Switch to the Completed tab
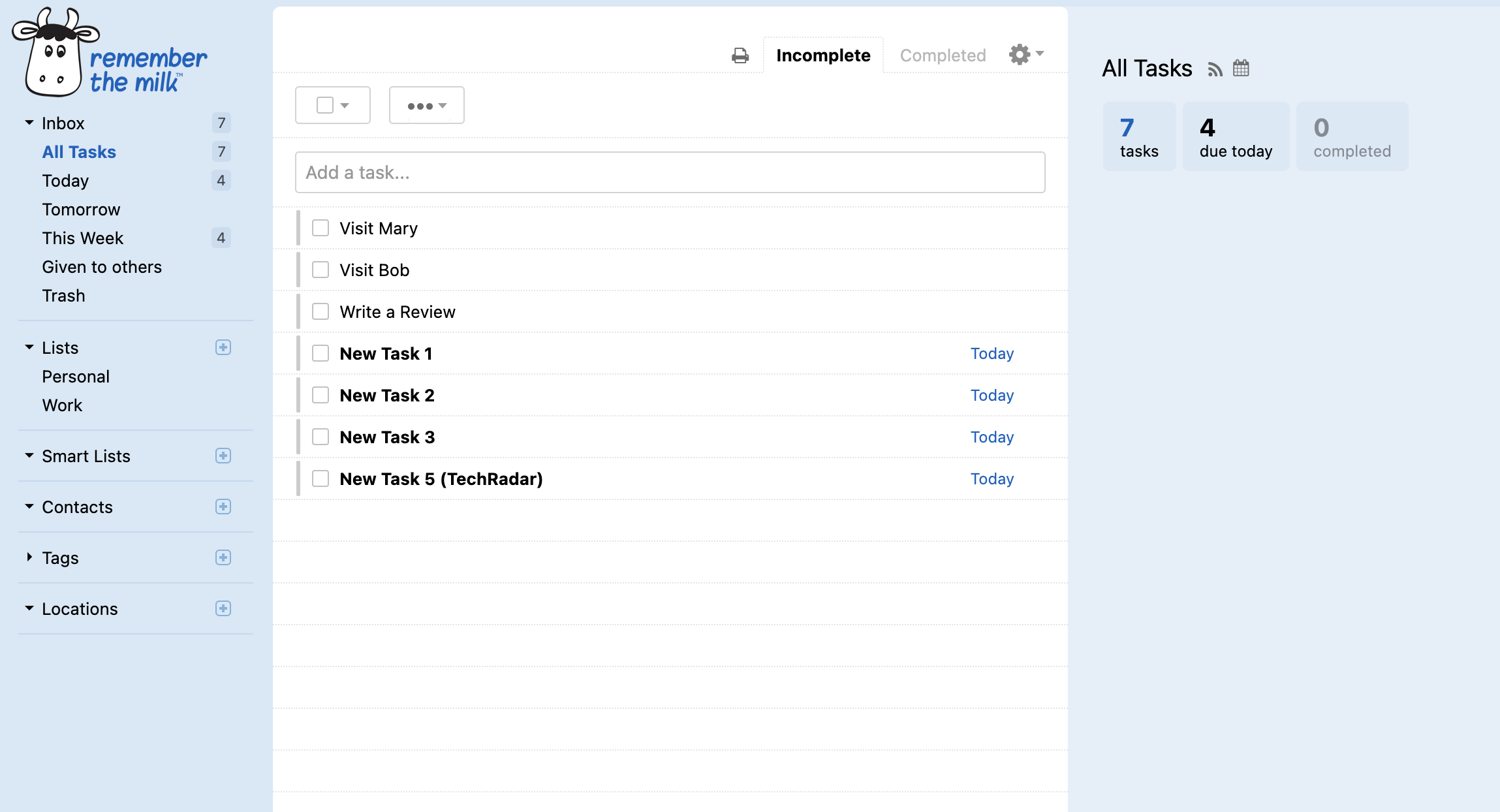Image resolution: width=1500 pixels, height=812 pixels. coord(943,55)
